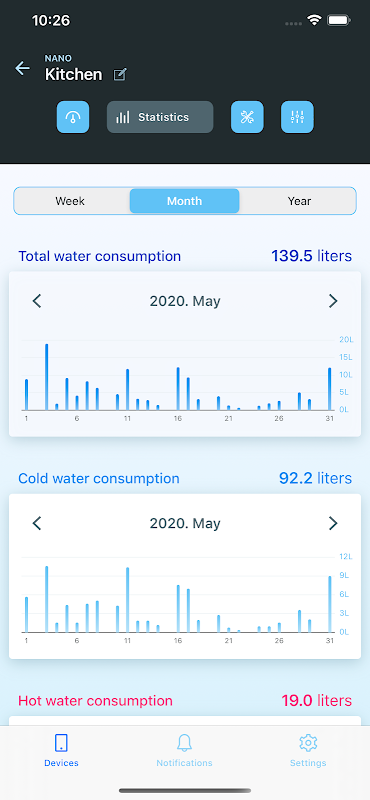The height and width of the screenshot is (800, 370).
Task: Select the Statistics tab
Action: coord(160,117)
